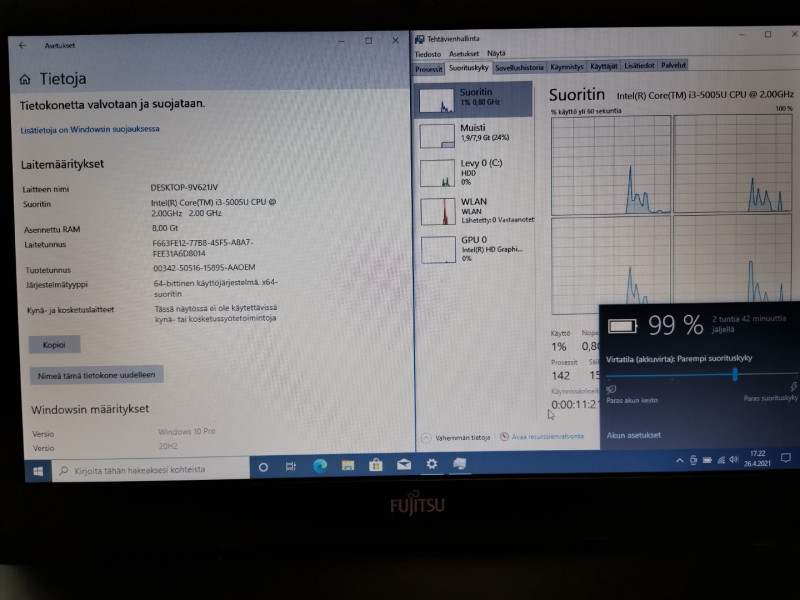This screenshot has width=800, height=600.
Task: Switch to the Palvelut tab
Action: click(673, 65)
